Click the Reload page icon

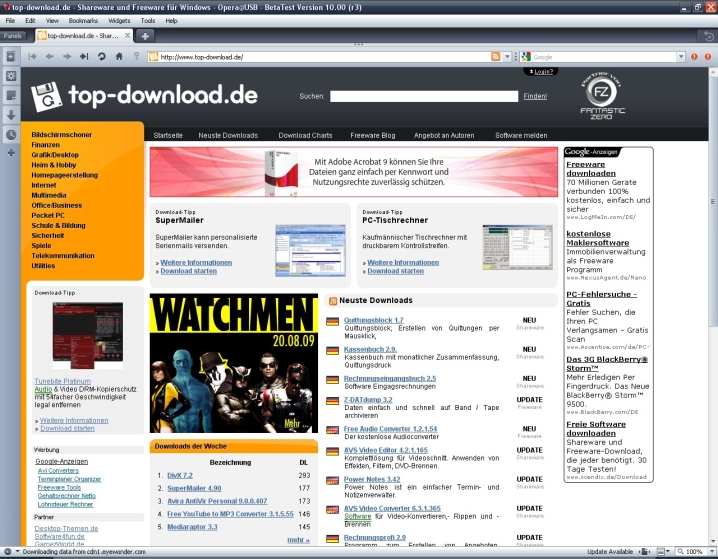[x=102, y=57]
